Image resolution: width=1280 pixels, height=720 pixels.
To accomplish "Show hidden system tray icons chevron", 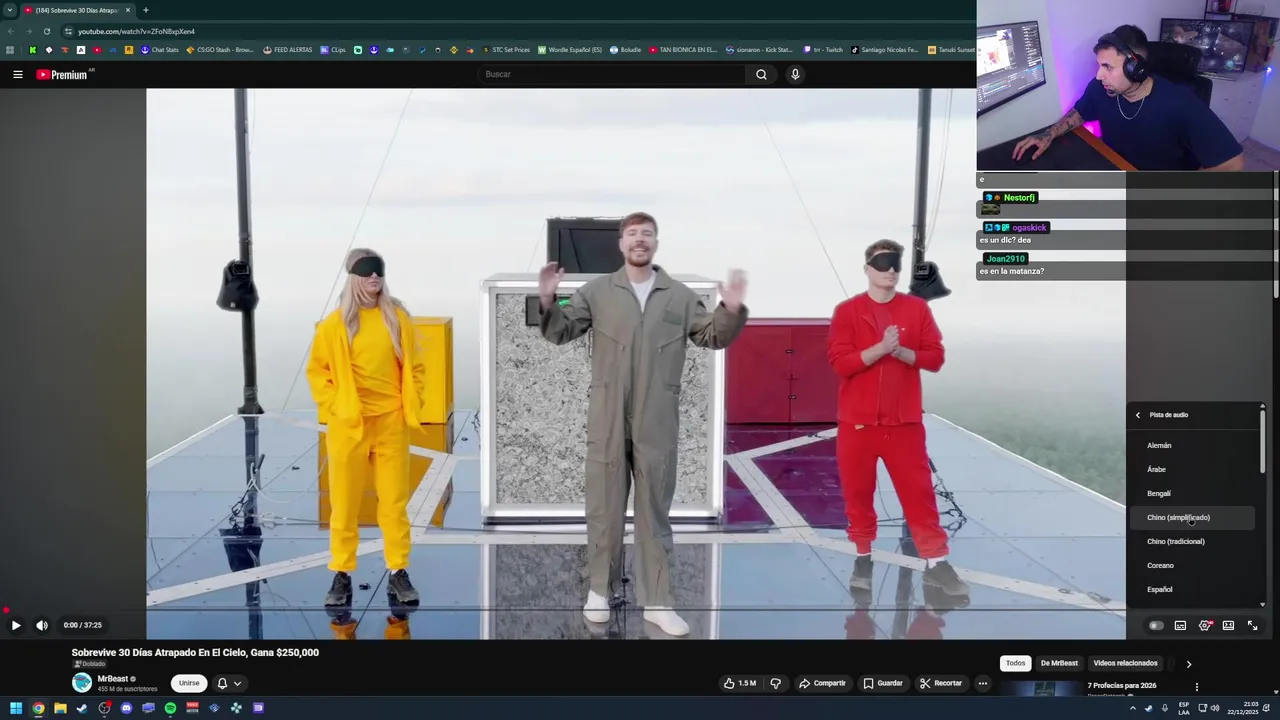I will coord(1133,708).
